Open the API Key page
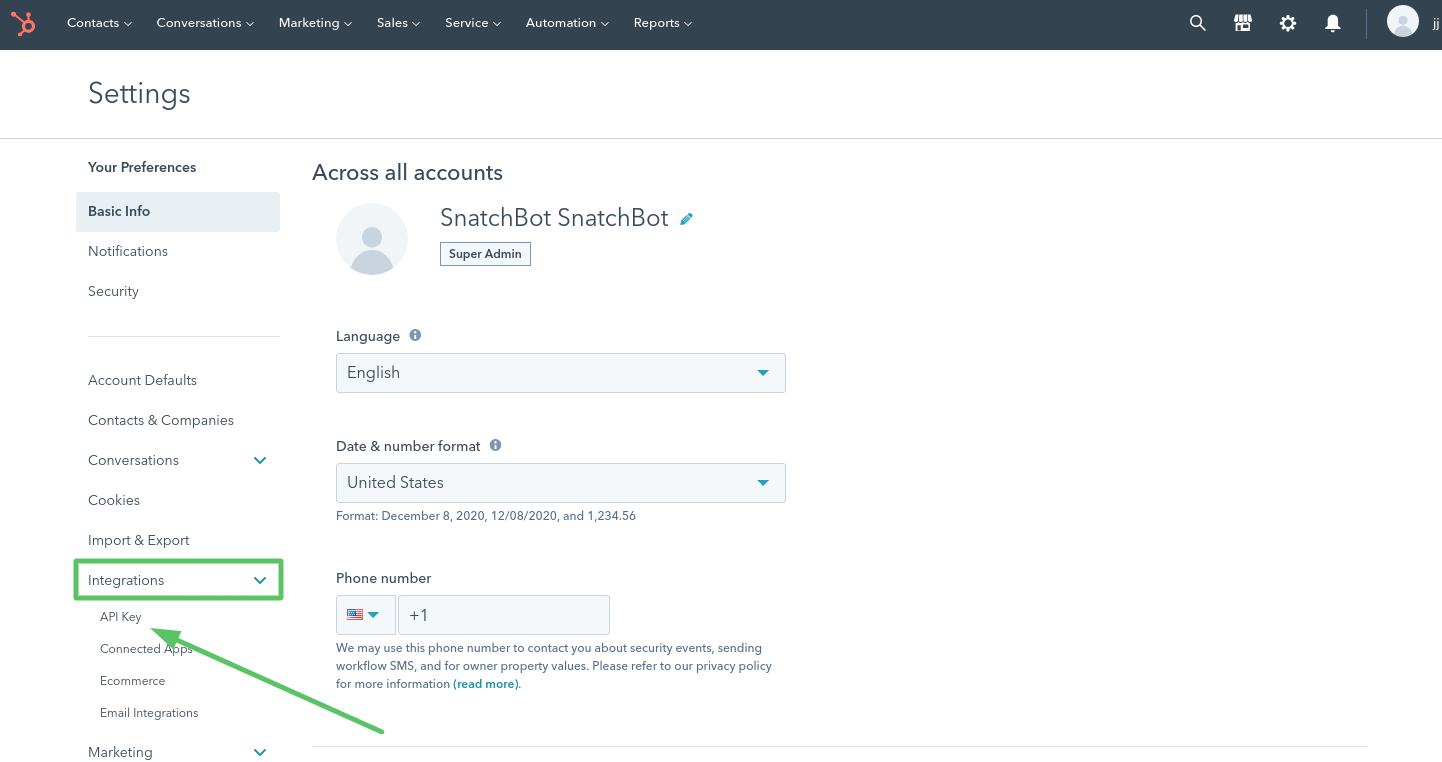Screen dimensions: 1442x762 (x=121, y=617)
